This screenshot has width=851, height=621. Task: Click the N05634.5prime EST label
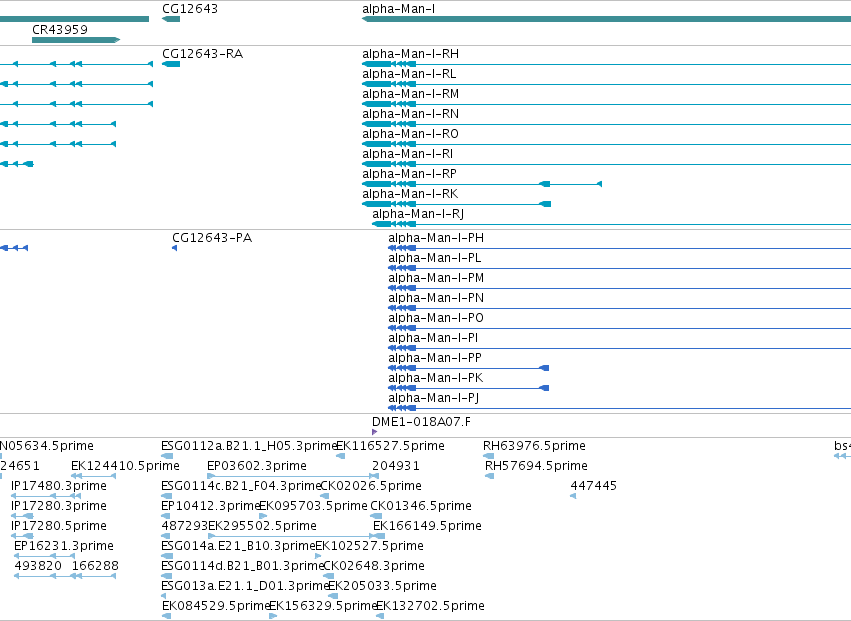[46, 446]
